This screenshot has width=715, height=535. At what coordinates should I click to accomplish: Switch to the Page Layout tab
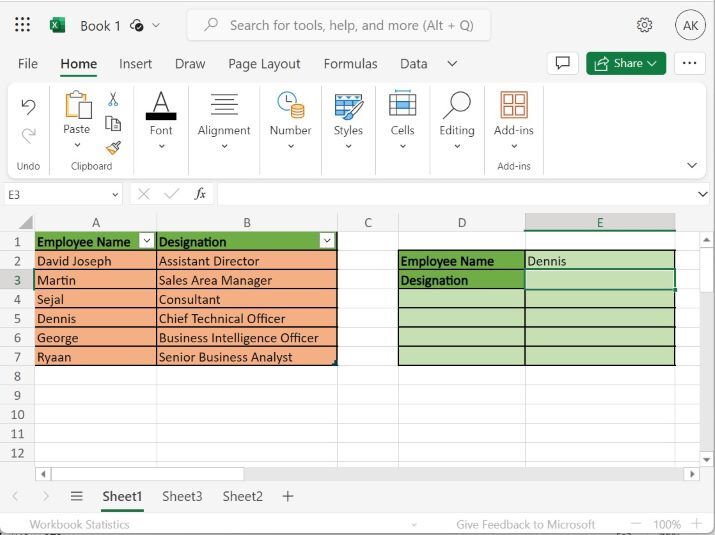pos(264,64)
